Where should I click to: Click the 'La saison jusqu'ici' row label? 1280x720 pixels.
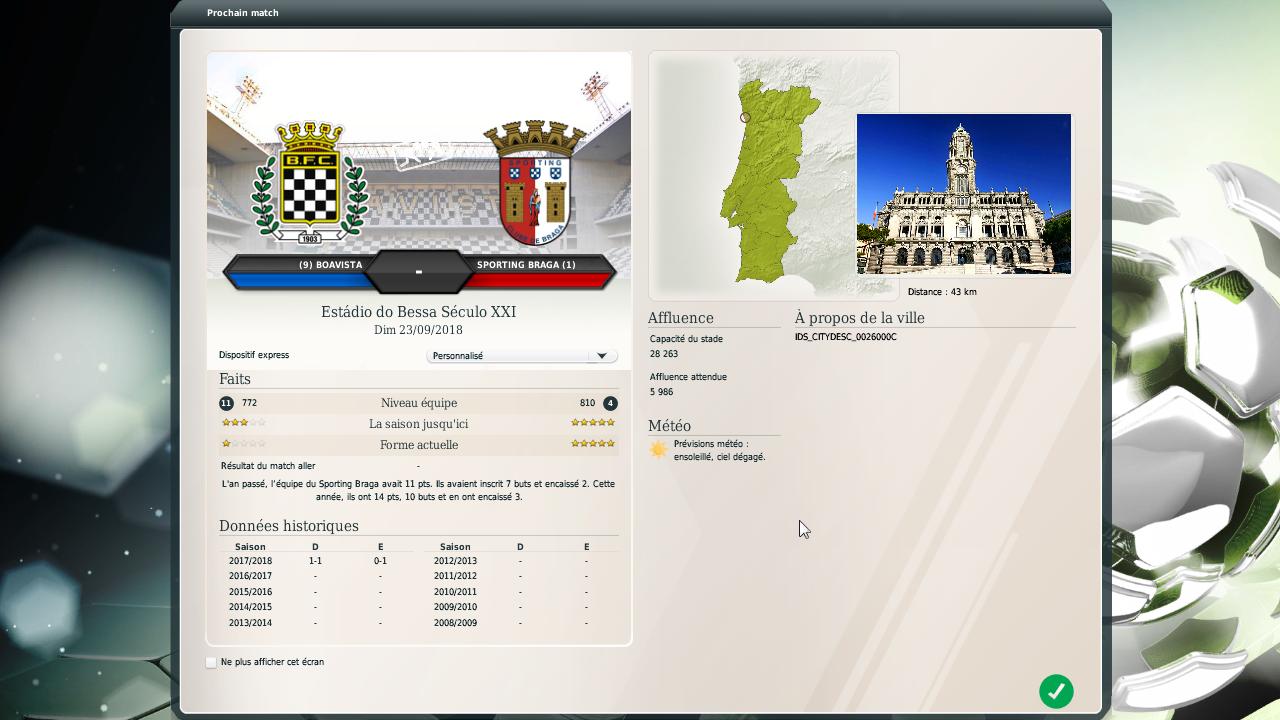click(x=419, y=424)
